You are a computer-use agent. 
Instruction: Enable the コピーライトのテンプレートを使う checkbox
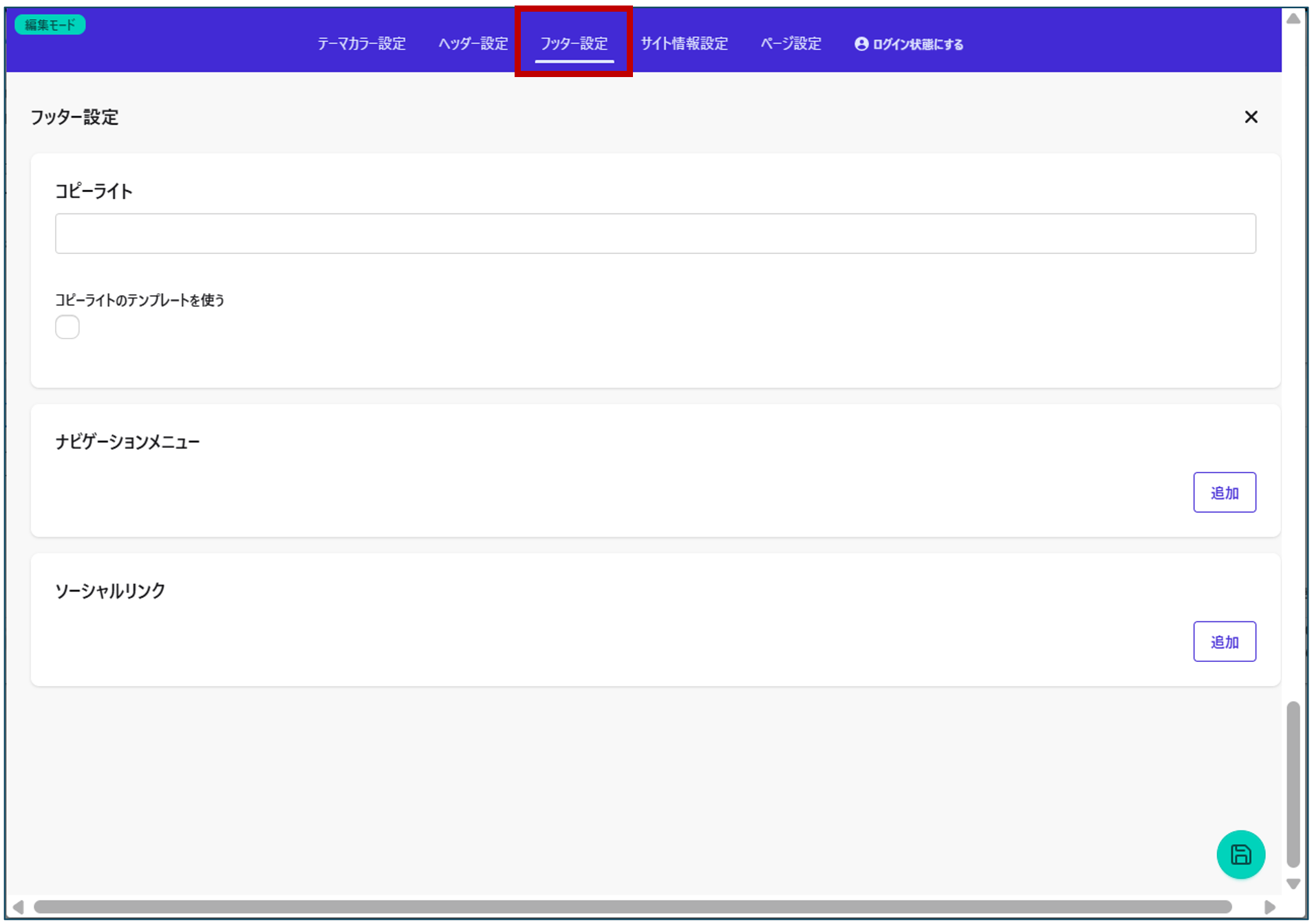67,327
